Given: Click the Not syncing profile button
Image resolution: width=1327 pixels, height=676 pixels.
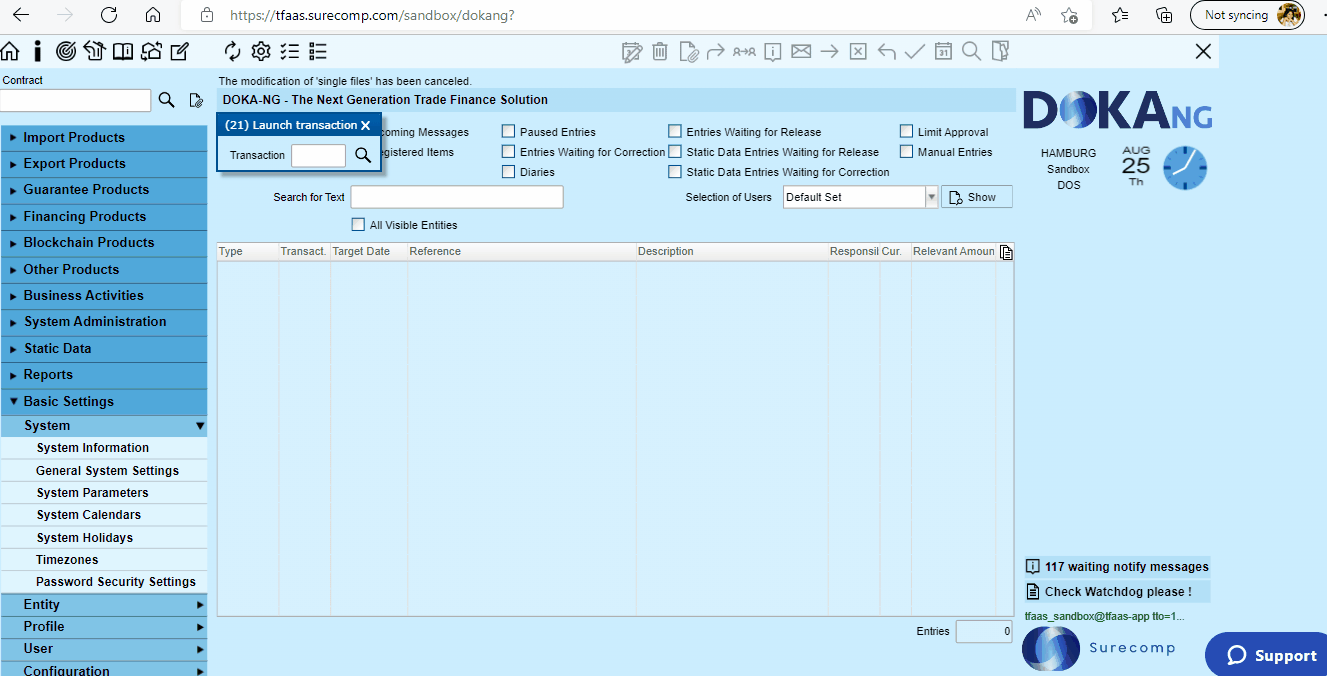Looking at the screenshot, I should click(1247, 15).
